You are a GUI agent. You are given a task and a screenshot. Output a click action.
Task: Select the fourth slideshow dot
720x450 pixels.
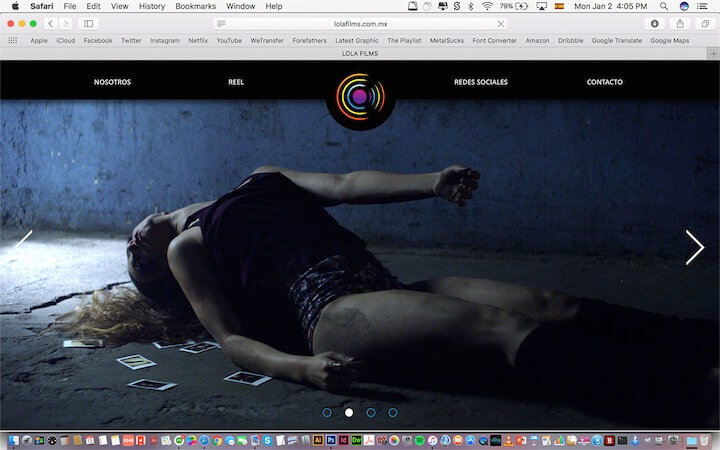click(x=393, y=412)
